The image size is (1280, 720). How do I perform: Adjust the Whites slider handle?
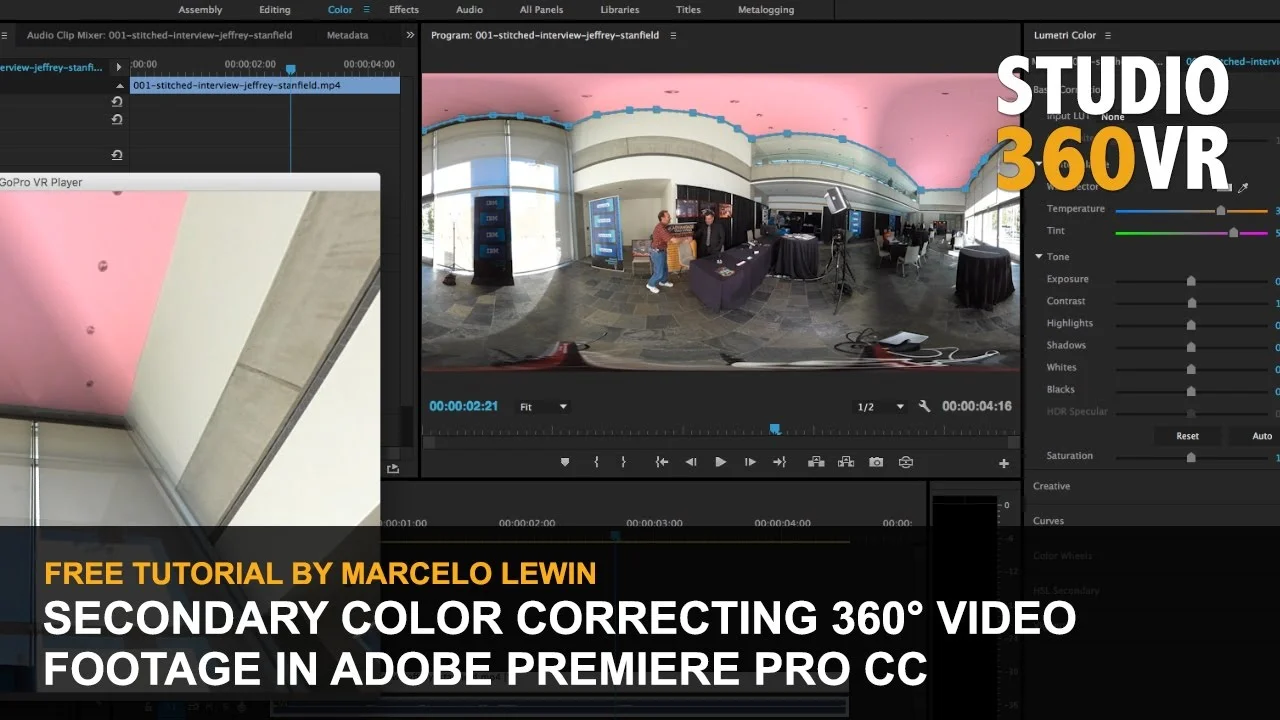(1191, 369)
